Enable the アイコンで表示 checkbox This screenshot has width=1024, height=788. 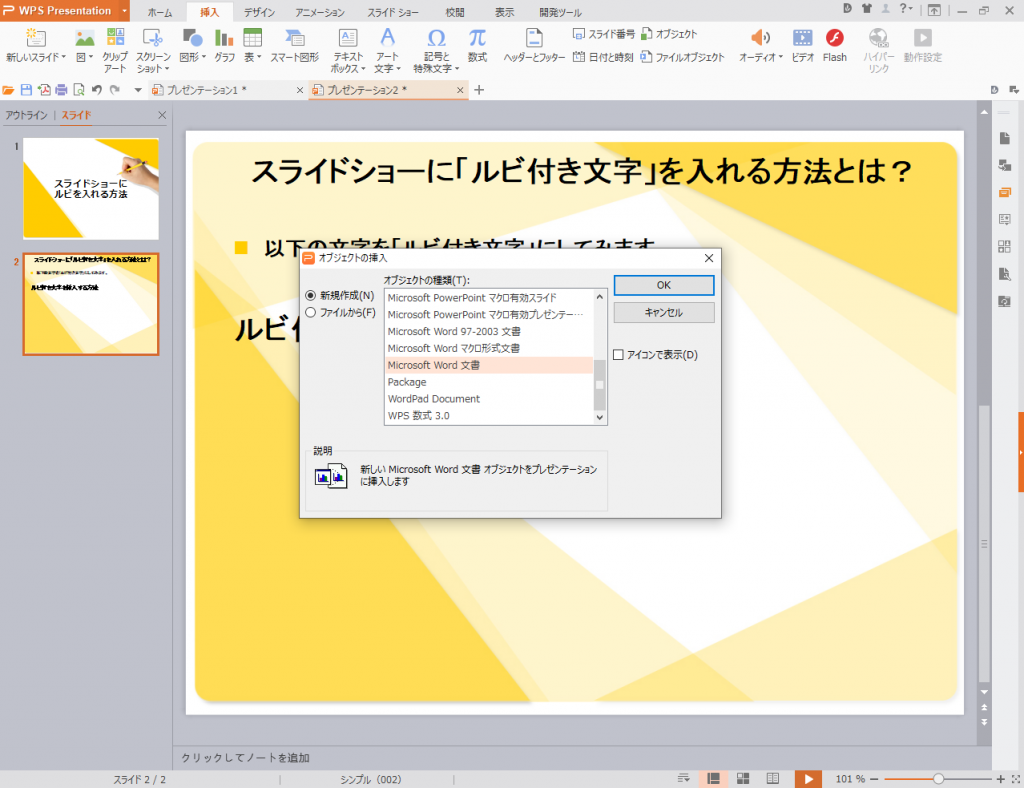618,354
